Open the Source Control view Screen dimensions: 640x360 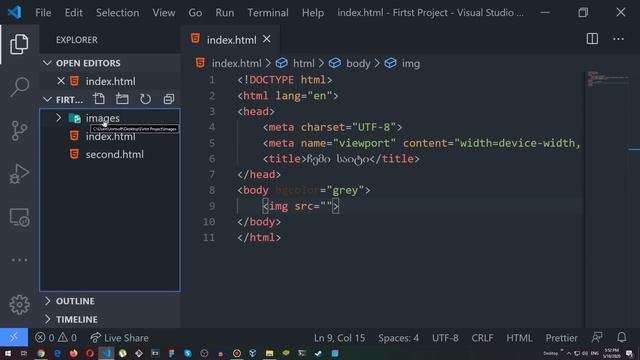coord(19,131)
